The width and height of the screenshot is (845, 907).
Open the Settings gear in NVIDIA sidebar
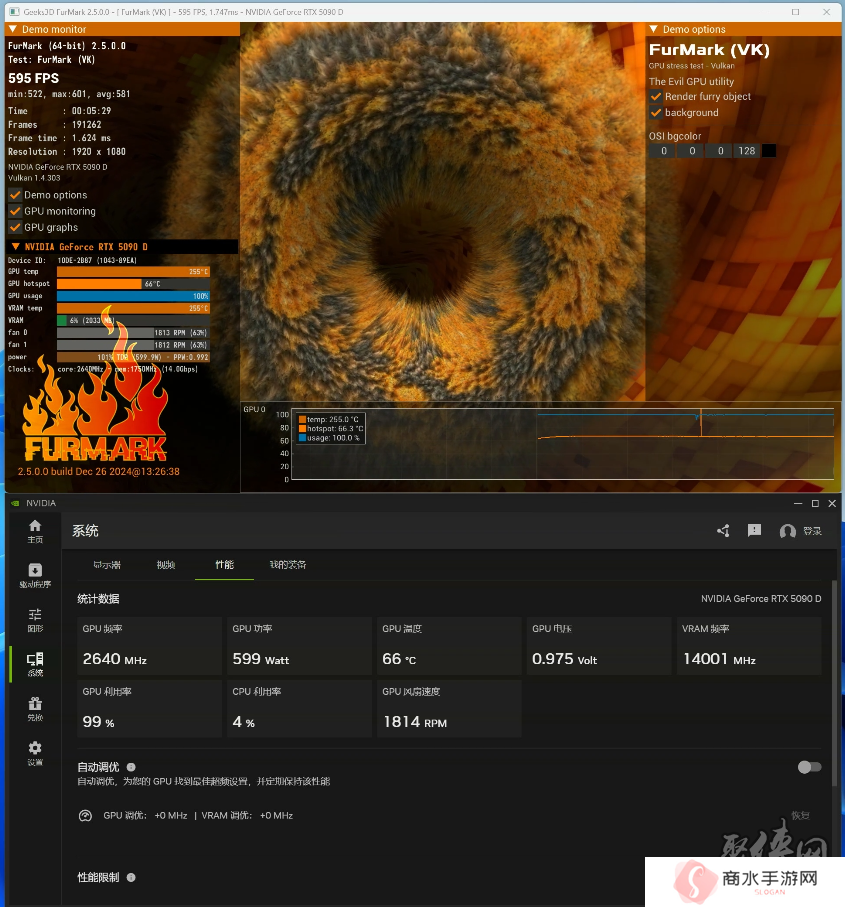[35, 753]
